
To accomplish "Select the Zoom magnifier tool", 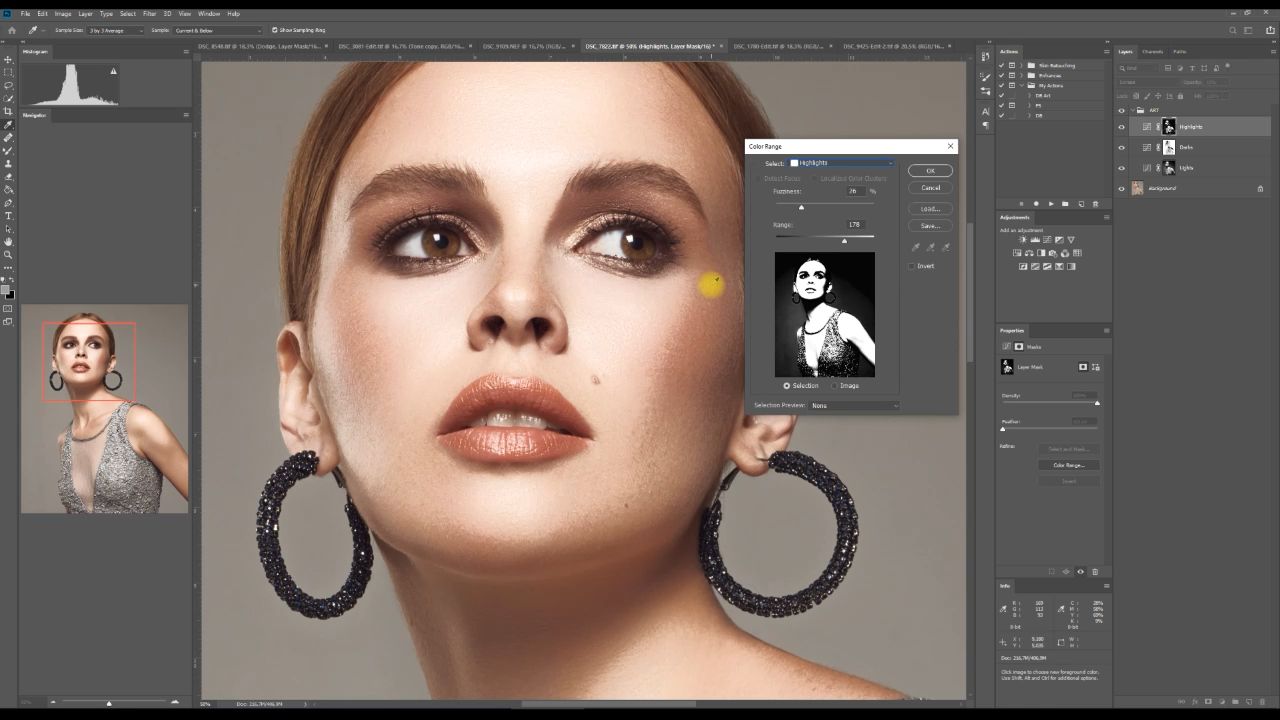I will (x=8, y=254).
